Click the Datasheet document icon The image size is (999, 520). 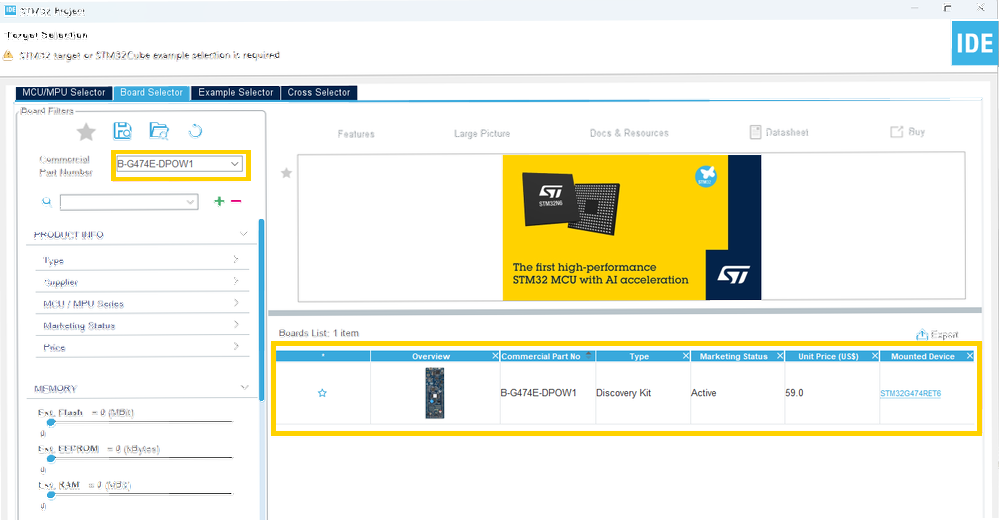tap(756, 133)
